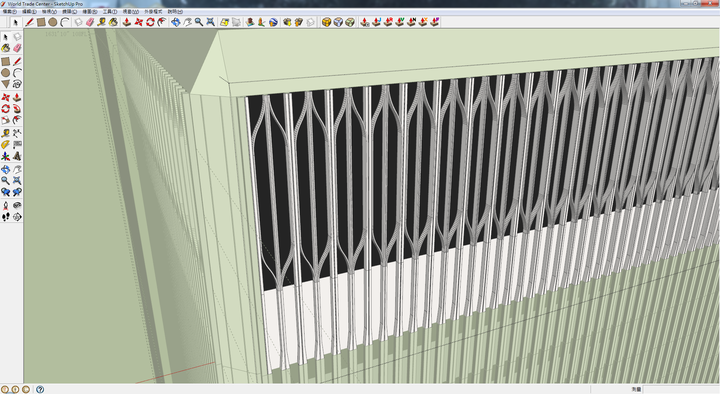Click the Share Model icon
Screen dimensions: 720x394
[x=298, y=22]
